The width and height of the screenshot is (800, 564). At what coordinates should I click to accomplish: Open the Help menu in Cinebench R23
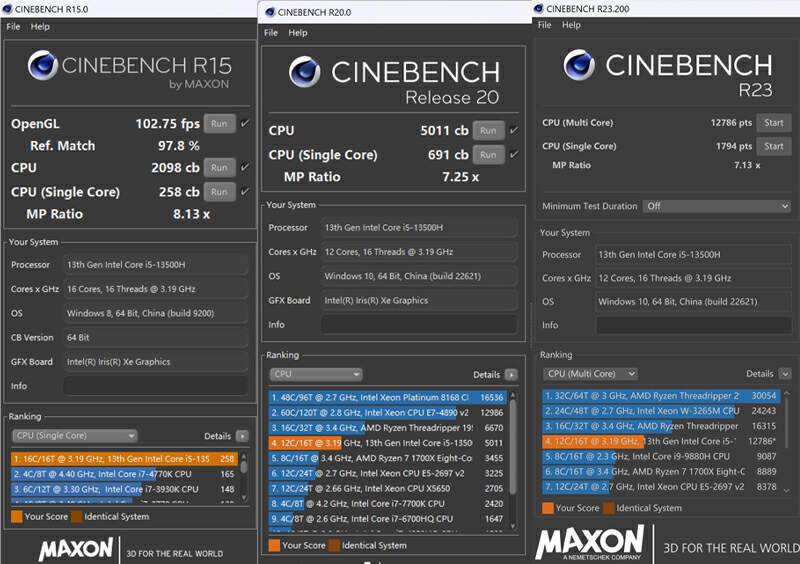click(571, 25)
